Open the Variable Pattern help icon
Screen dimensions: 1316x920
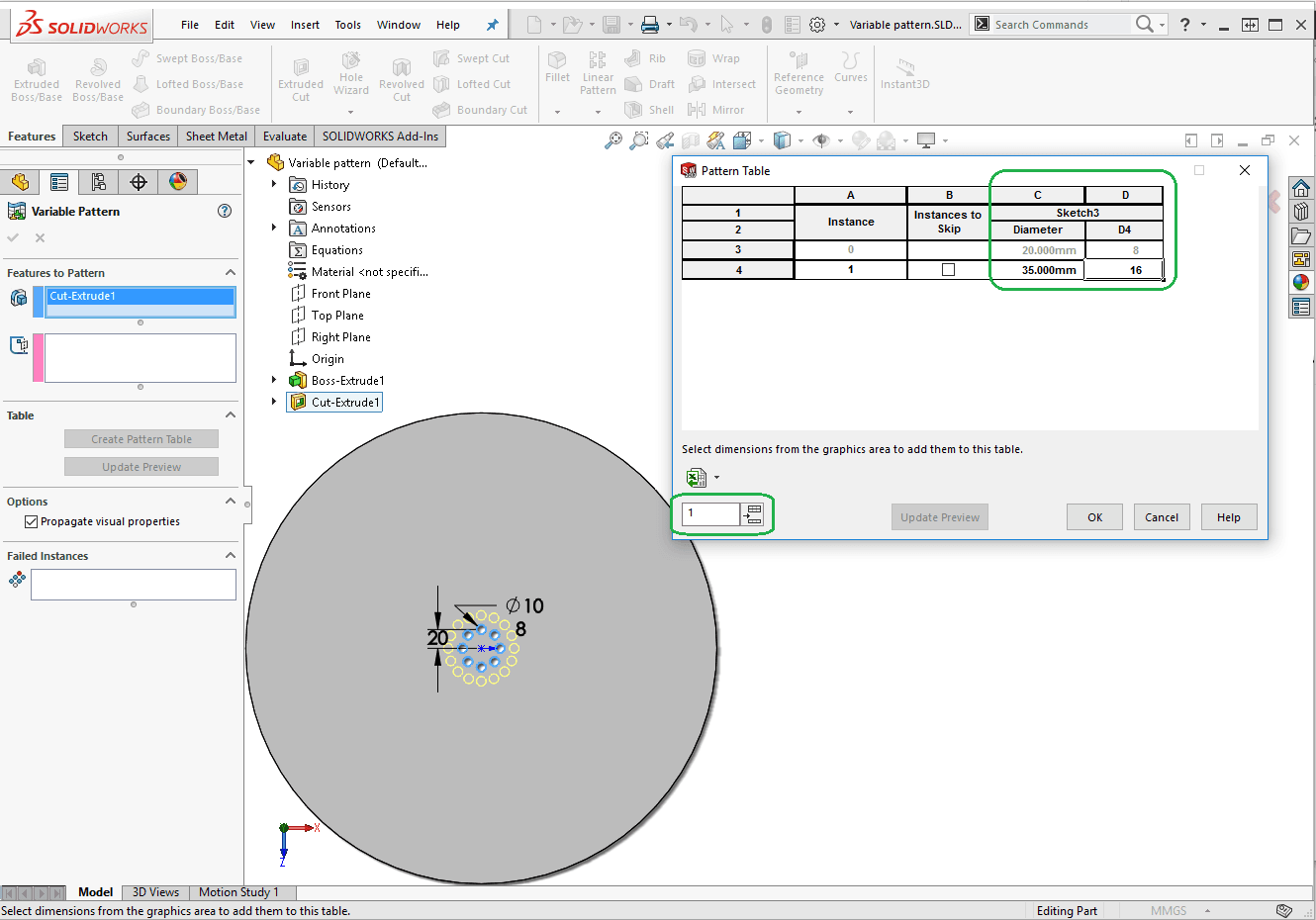click(225, 211)
